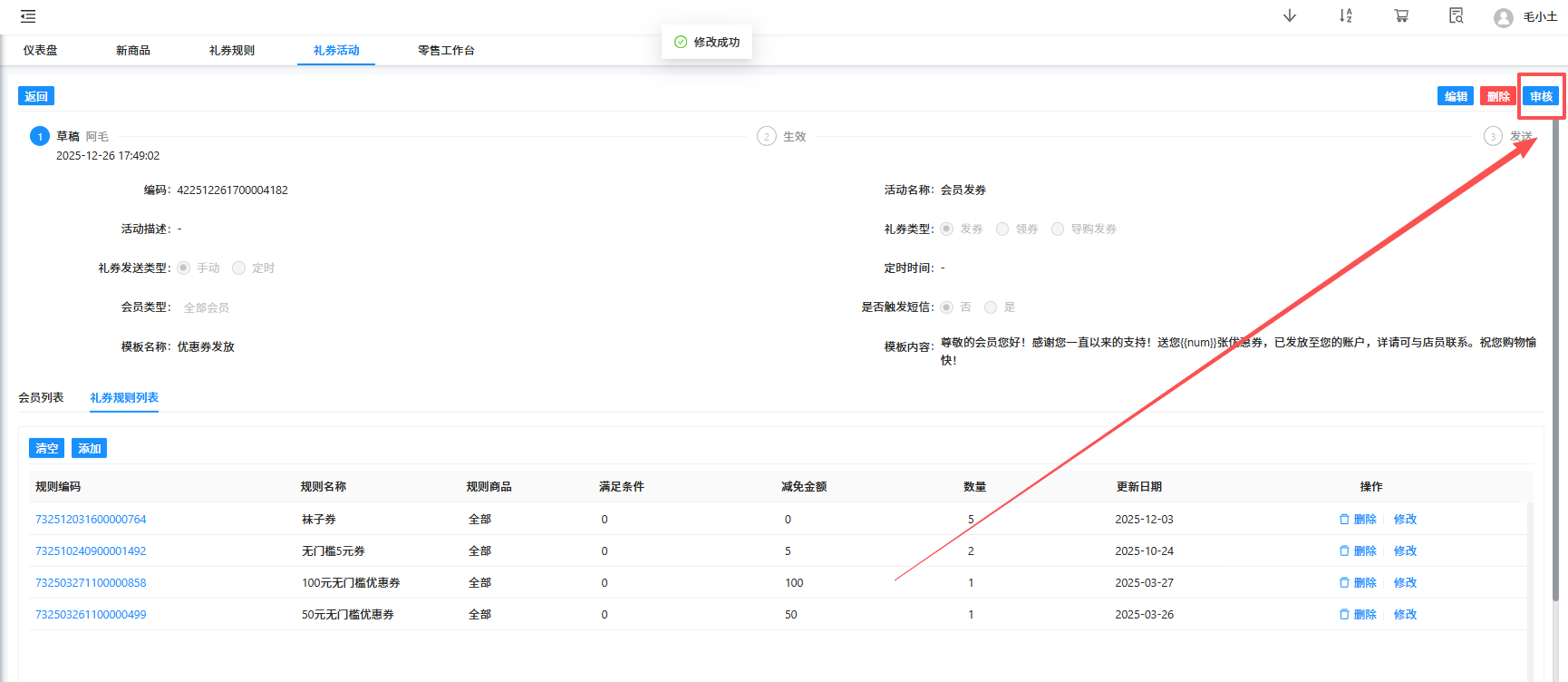Click trash icon for rule 732503261100000499
This screenshot has height=682, width=1568.
(x=1344, y=615)
